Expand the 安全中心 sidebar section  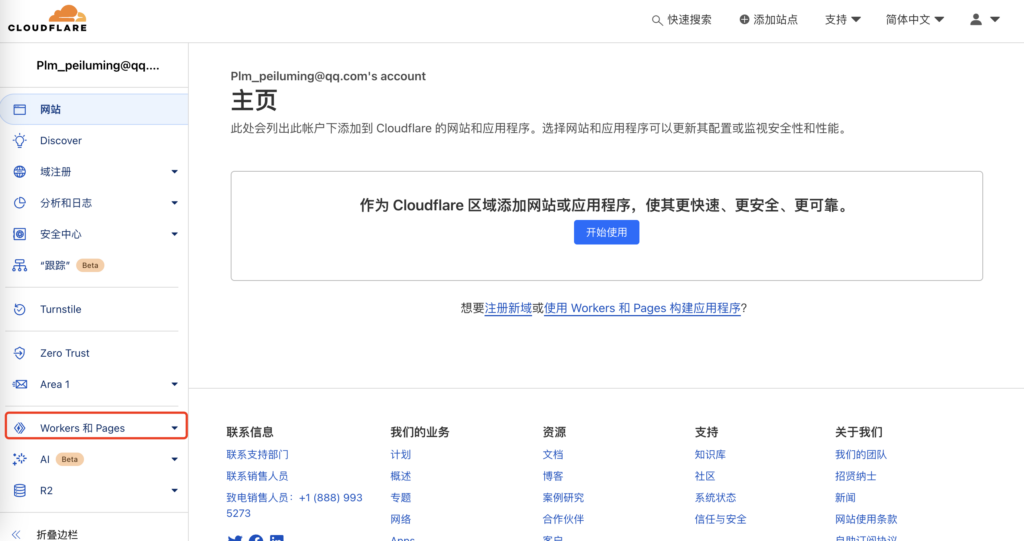(174, 234)
